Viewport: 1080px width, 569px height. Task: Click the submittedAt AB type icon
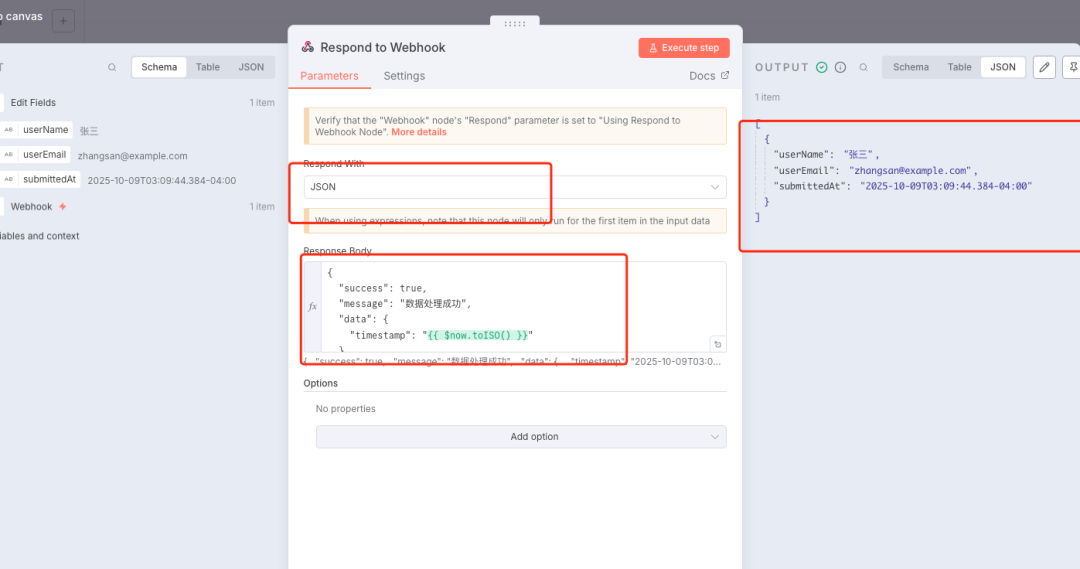[x=8, y=180]
